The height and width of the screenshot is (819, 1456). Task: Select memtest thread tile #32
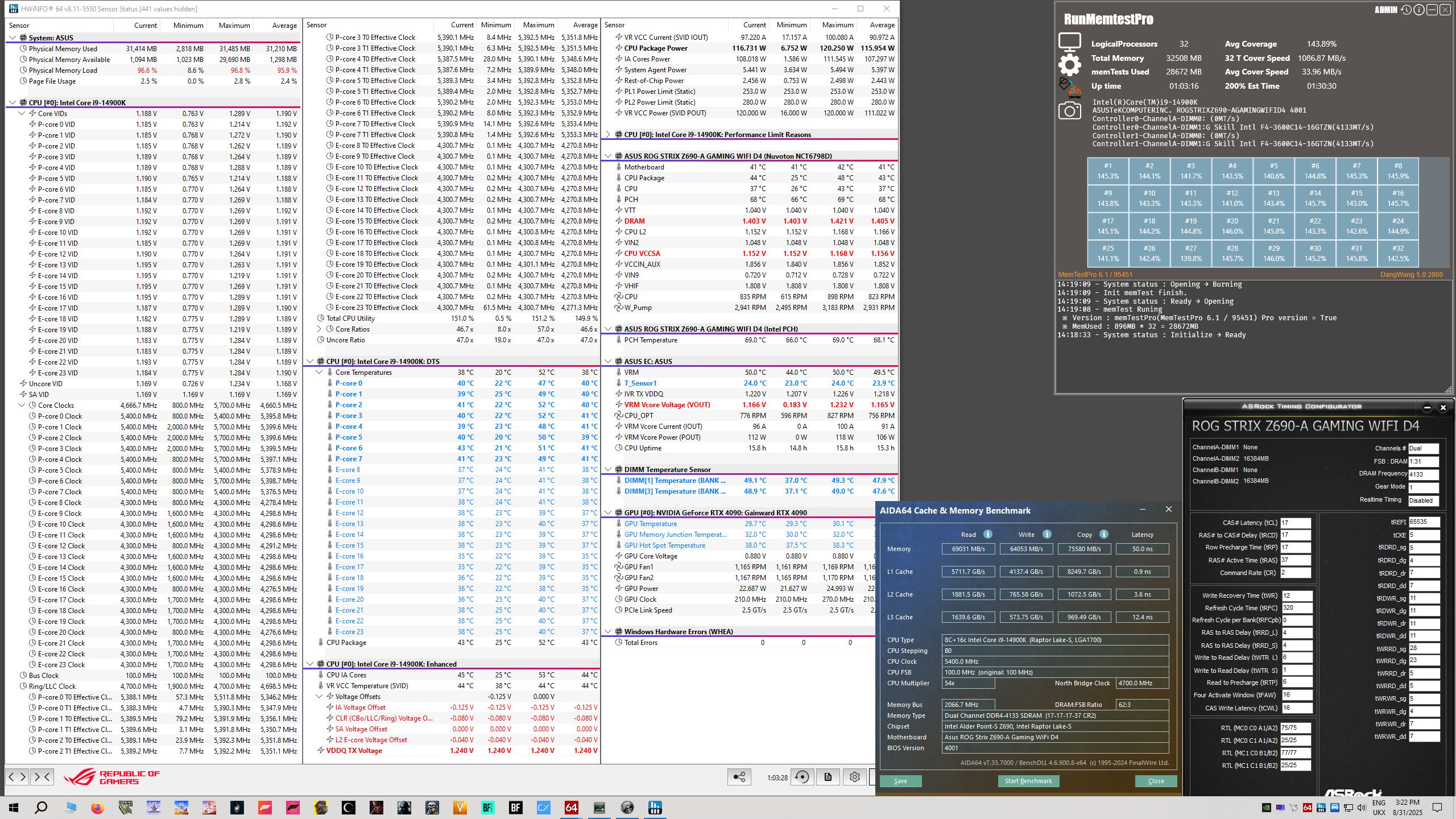tap(1398, 253)
